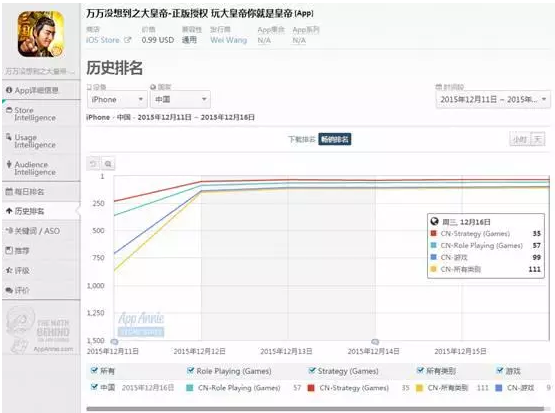This screenshot has height=413, width=555.
Task: Click the external link icon beside iOS Store
Action: point(127,40)
